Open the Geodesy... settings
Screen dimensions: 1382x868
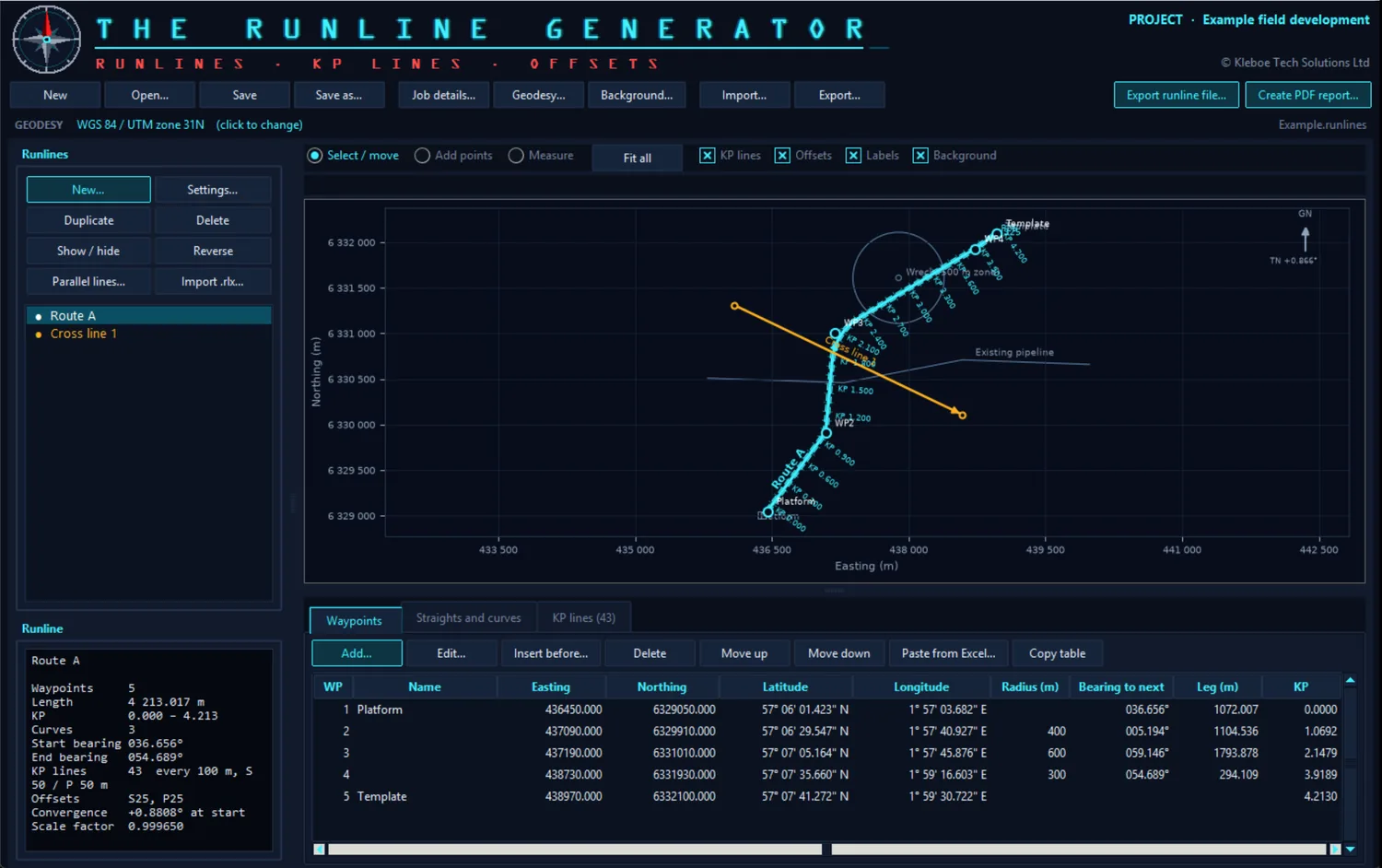pyautogui.click(x=539, y=95)
